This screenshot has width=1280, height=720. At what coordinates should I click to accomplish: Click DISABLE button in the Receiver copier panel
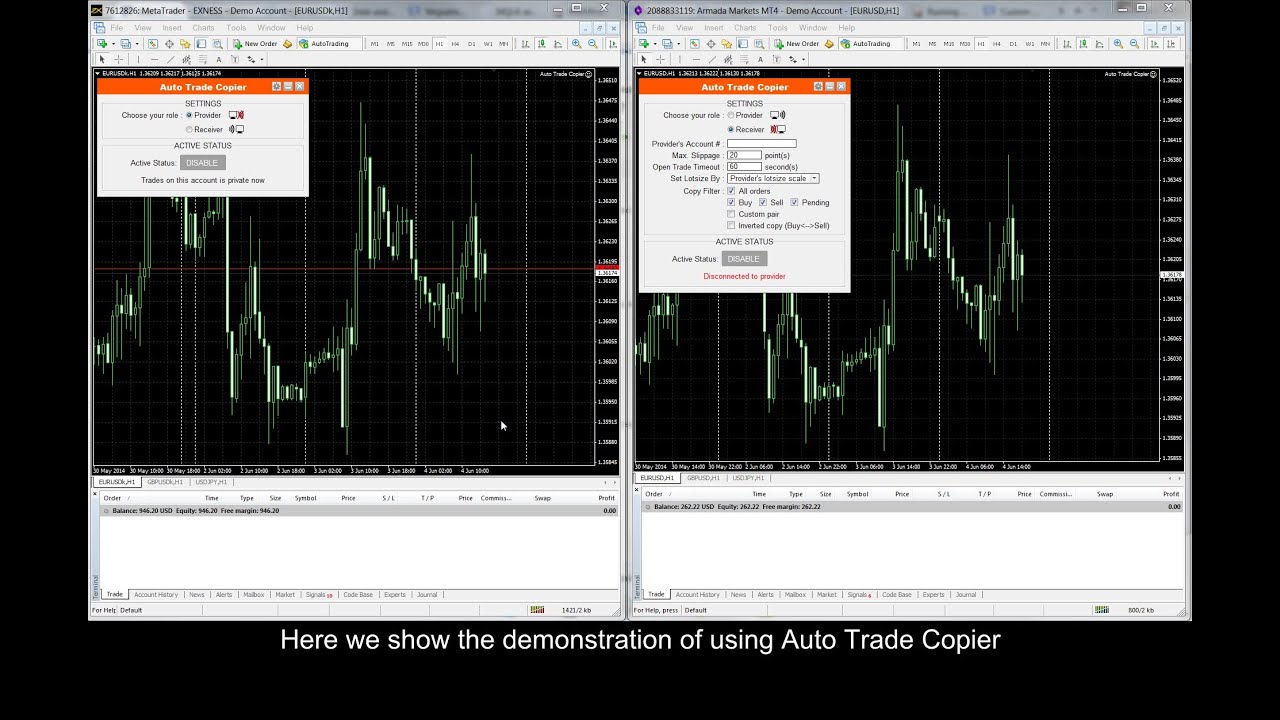click(743, 258)
